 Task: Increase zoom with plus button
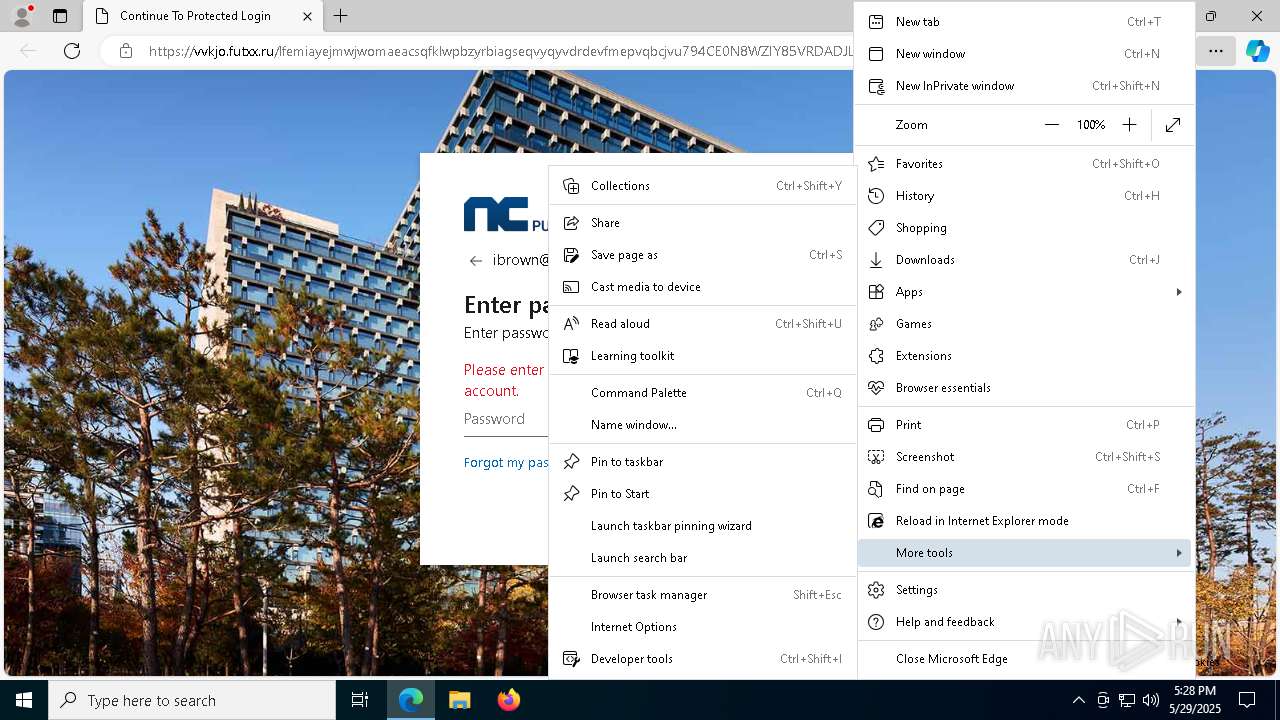tap(1129, 125)
